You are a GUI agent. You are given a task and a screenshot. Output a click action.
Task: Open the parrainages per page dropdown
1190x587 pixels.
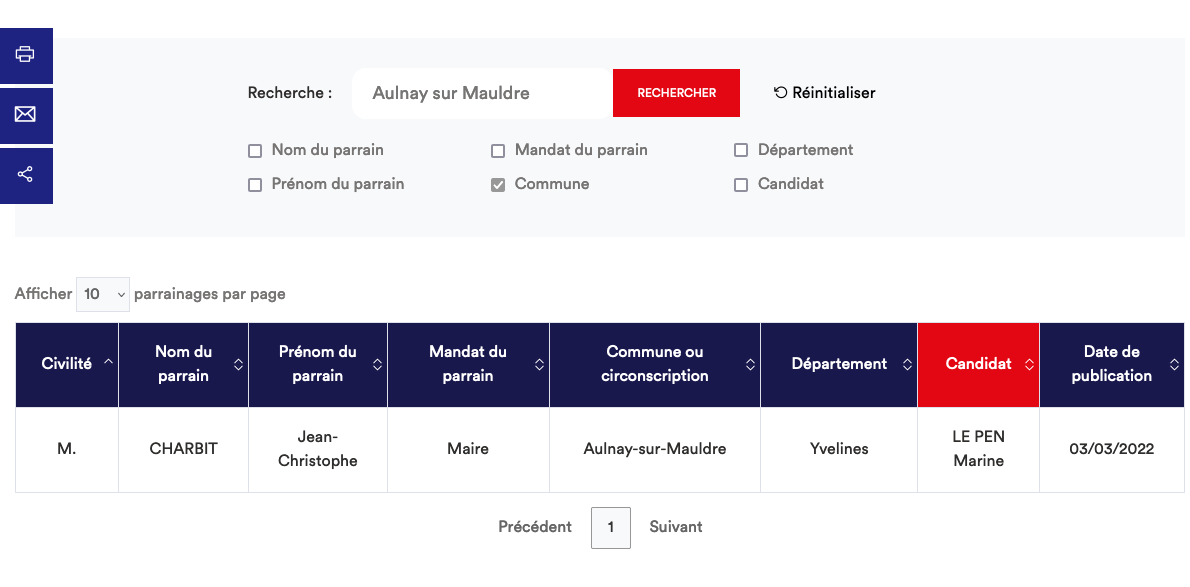click(x=103, y=294)
